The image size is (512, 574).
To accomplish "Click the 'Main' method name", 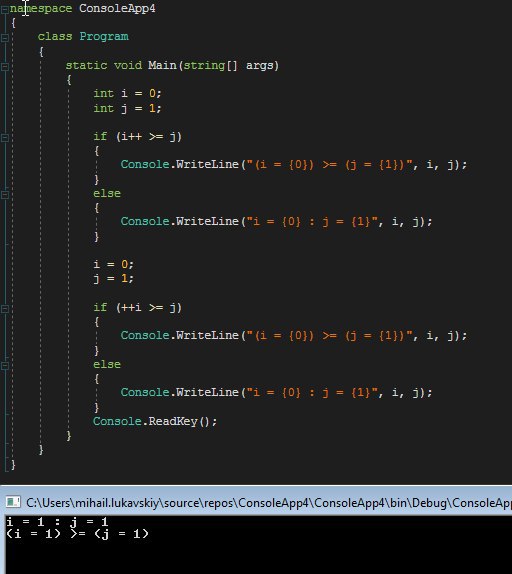I will click(162, 65).
